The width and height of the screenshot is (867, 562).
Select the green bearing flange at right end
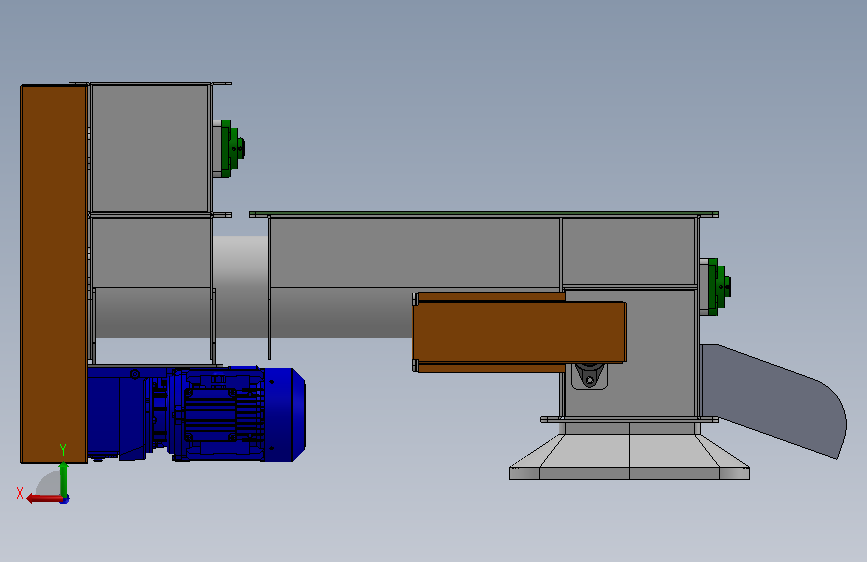718,287
